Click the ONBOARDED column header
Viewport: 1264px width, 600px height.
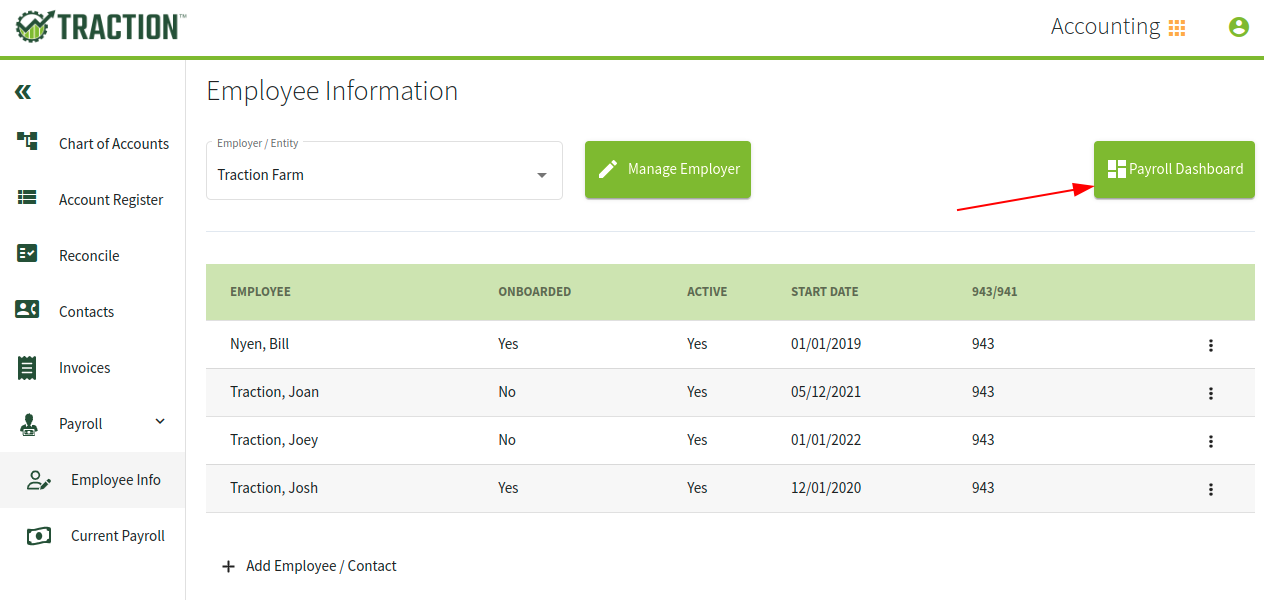click(535, 292)
